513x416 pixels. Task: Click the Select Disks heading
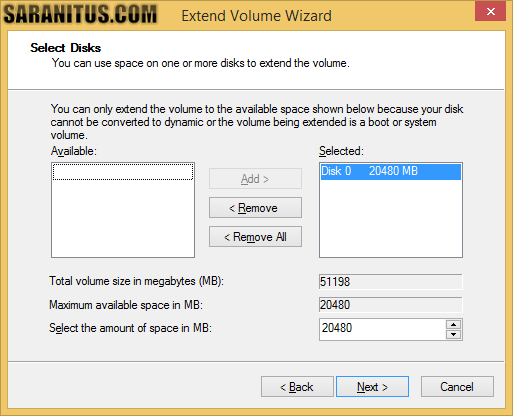pyautogui.click(x=66, y=48)
